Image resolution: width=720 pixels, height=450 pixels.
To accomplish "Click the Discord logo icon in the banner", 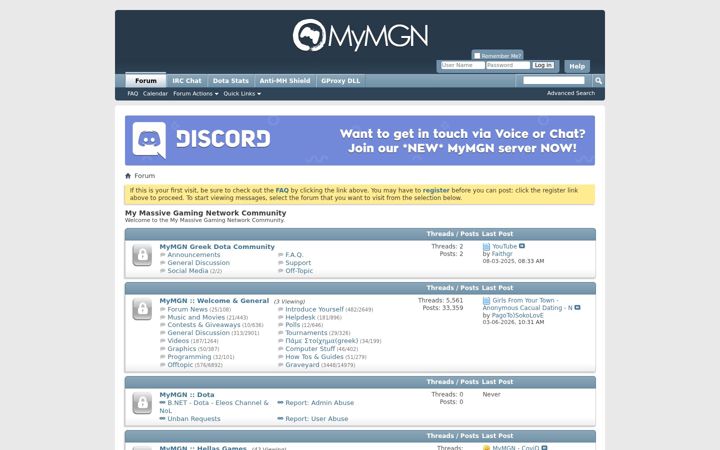I will (149, 140).
